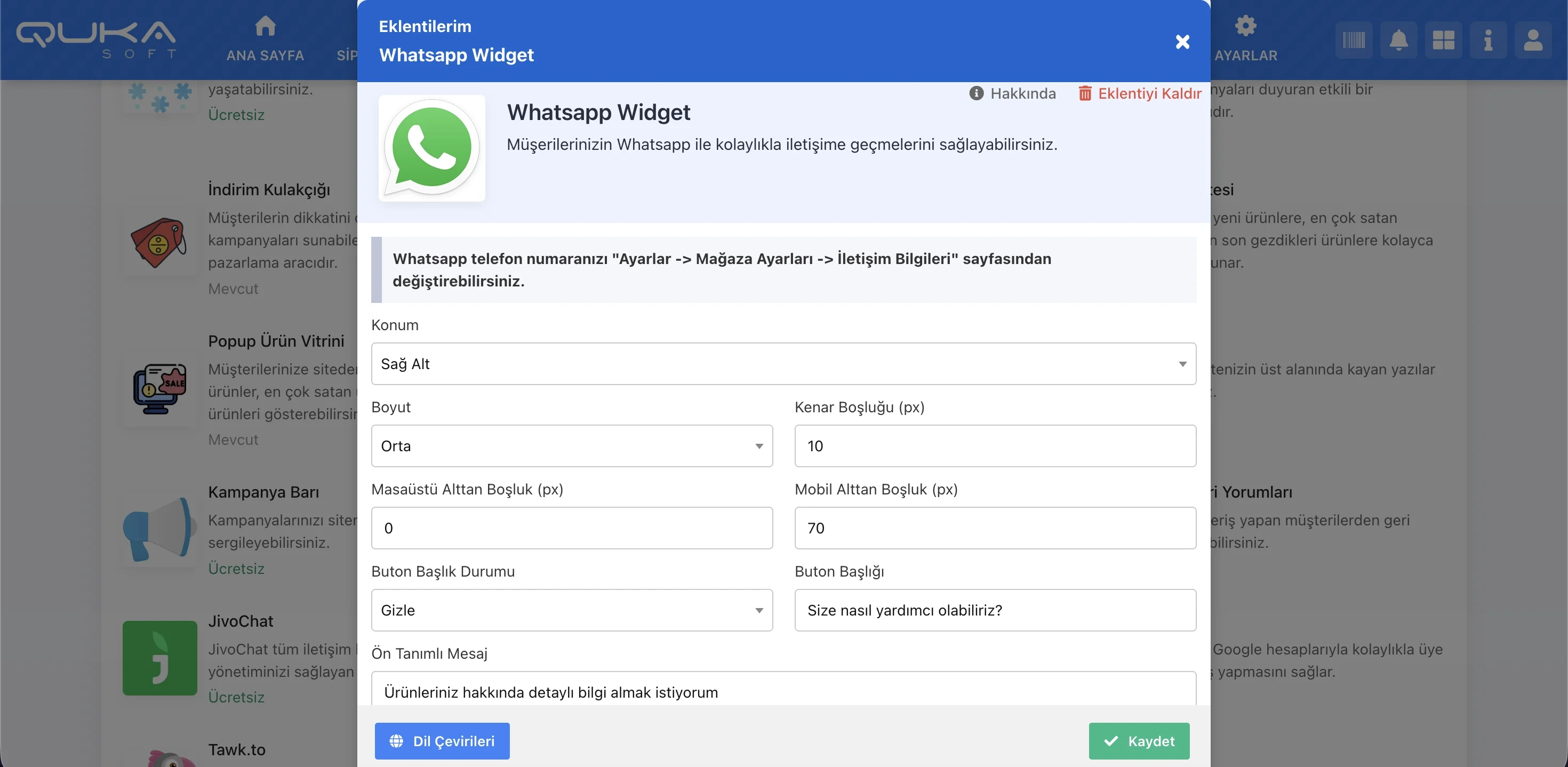Click the grid apps icon in header
This screenshot has height=767, width=1568.
tap(1443, 41)
